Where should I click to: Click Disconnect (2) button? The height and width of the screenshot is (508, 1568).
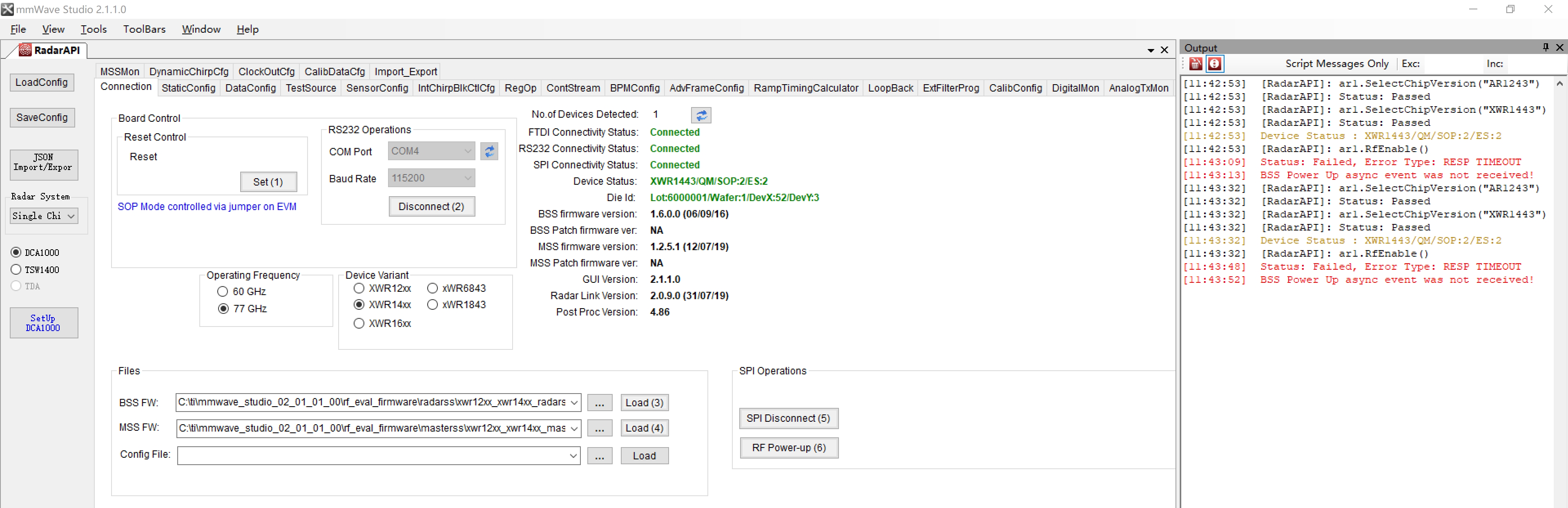point(432,206)
